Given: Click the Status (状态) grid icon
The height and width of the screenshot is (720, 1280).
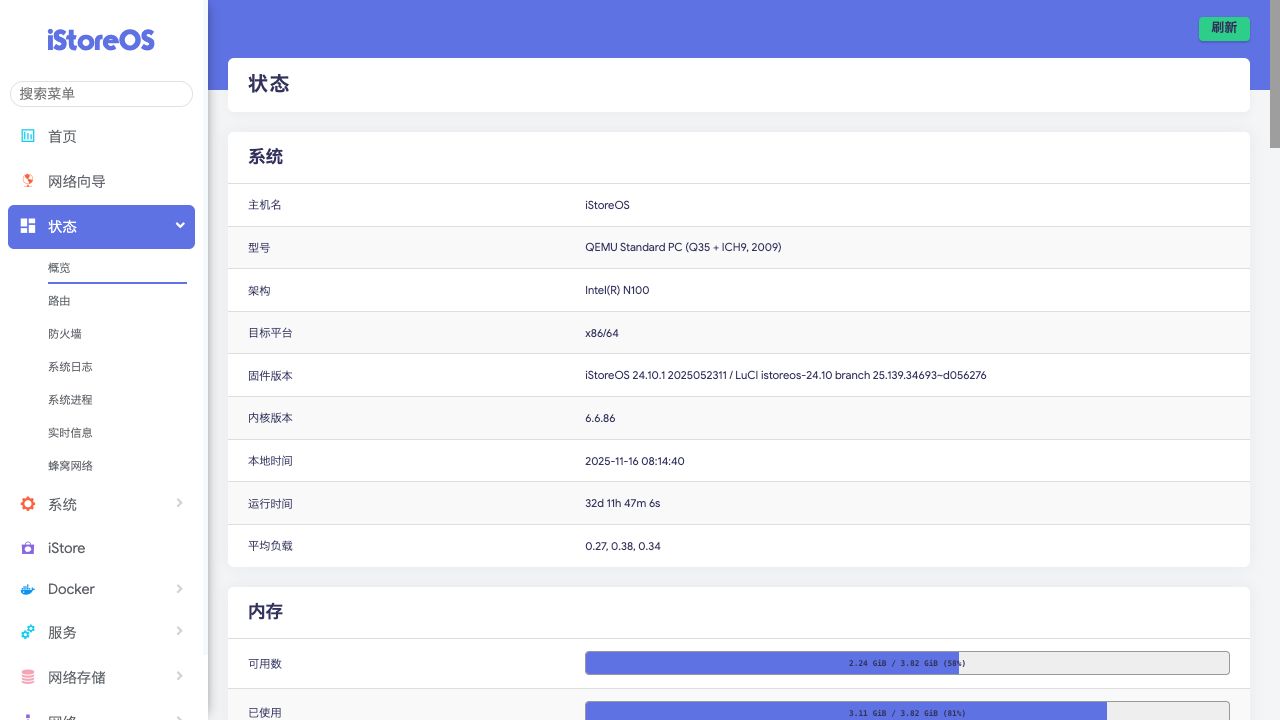Looking at the screenshot, I should point(28,226).
